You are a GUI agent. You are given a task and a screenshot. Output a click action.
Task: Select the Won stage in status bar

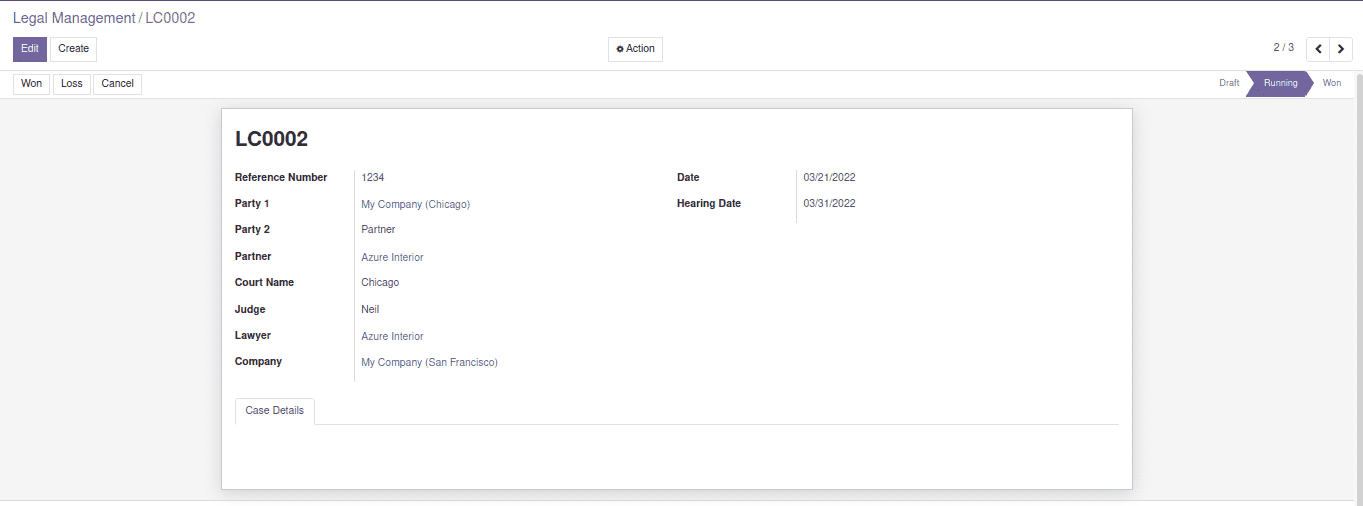(1331, 84)
